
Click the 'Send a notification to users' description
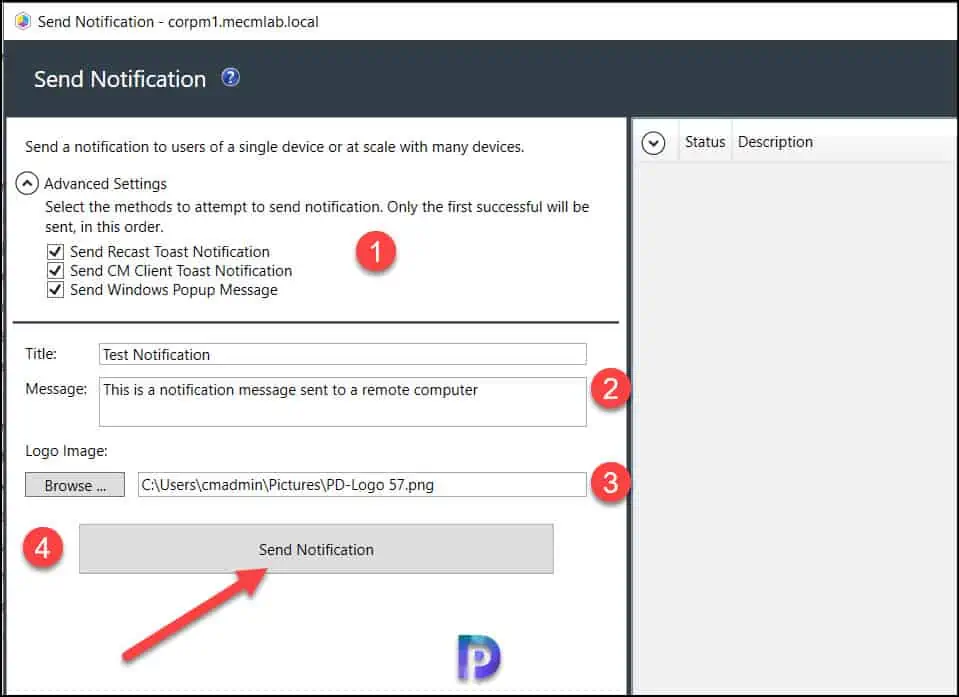[275, 147]
